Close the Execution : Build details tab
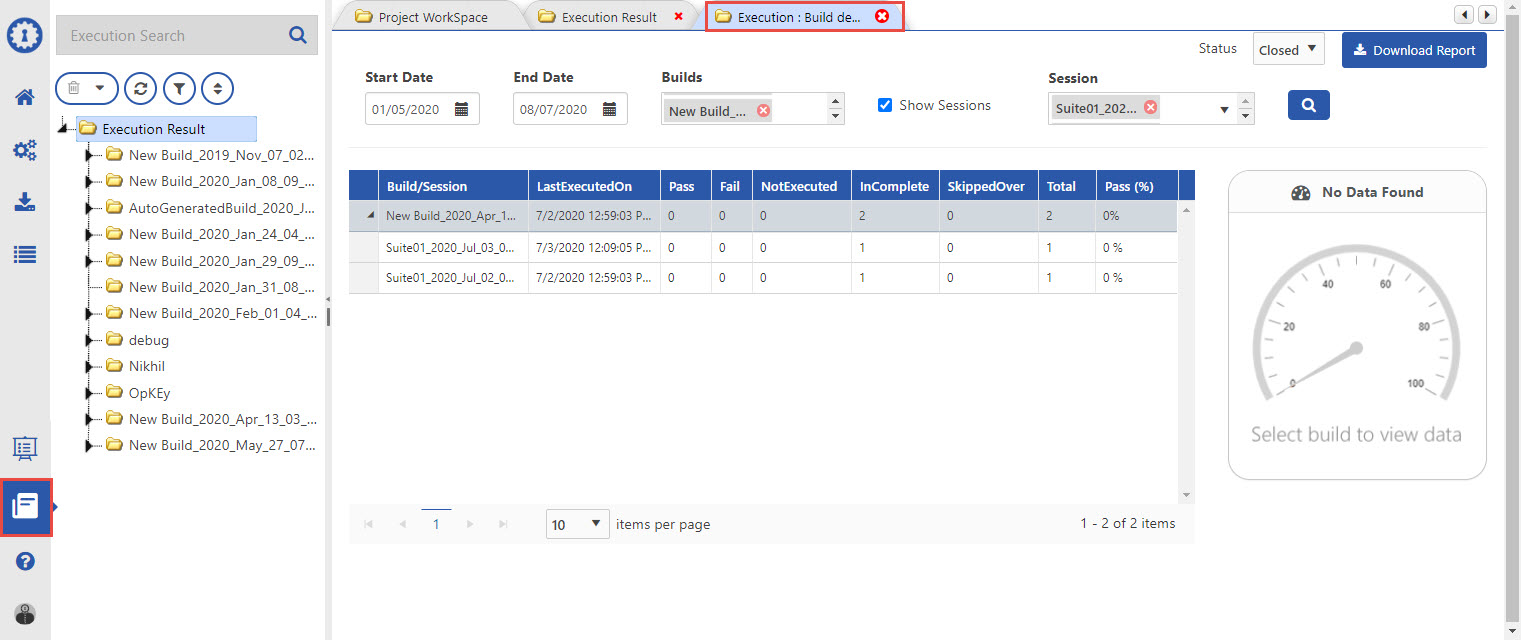This screenshot has width=1521, height=640. pyautogui.click(x=882, y=16)
